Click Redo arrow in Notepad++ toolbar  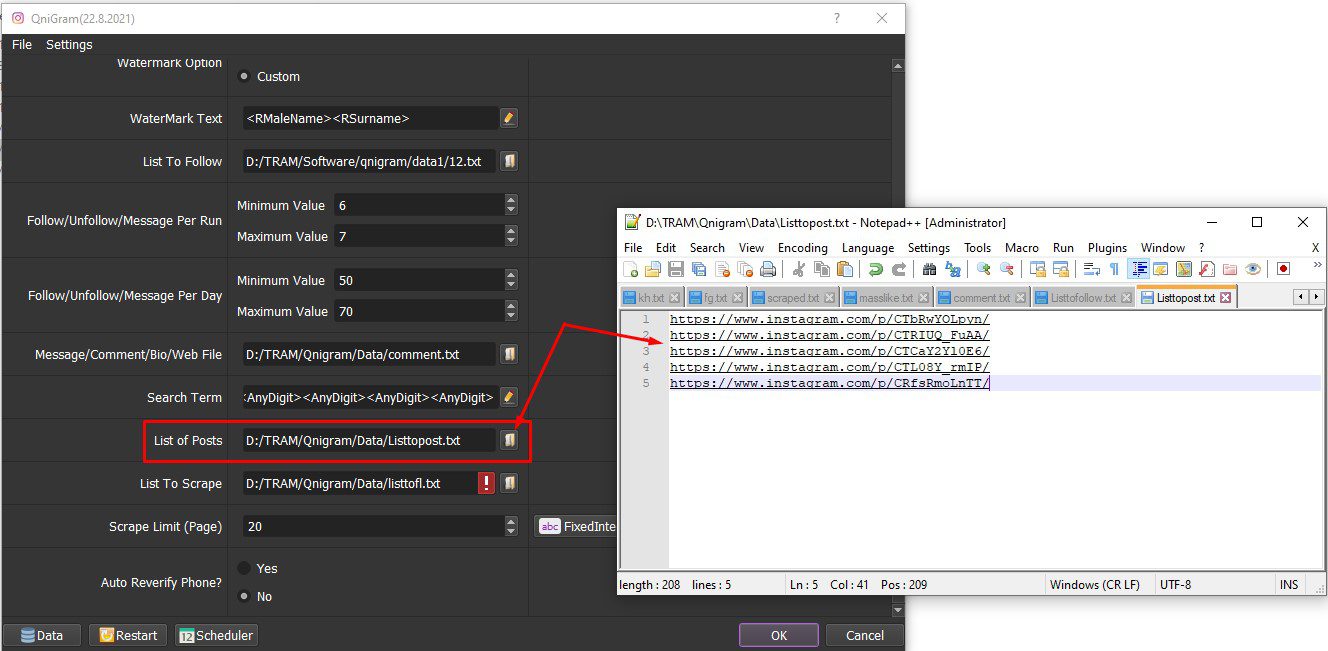click(x=899, y=269)
